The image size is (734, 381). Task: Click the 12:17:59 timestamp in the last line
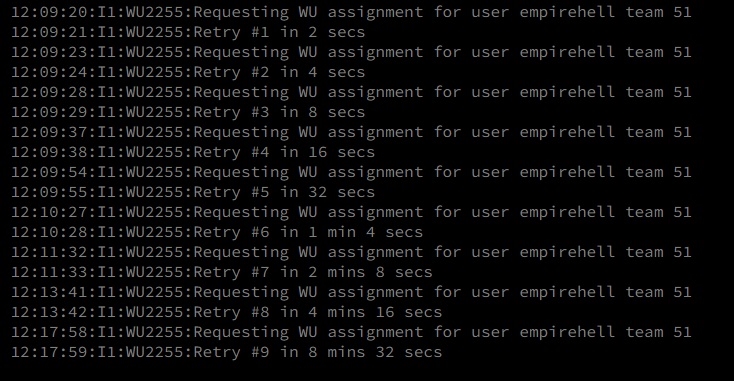pyautogui.click(x=49, y=352)
